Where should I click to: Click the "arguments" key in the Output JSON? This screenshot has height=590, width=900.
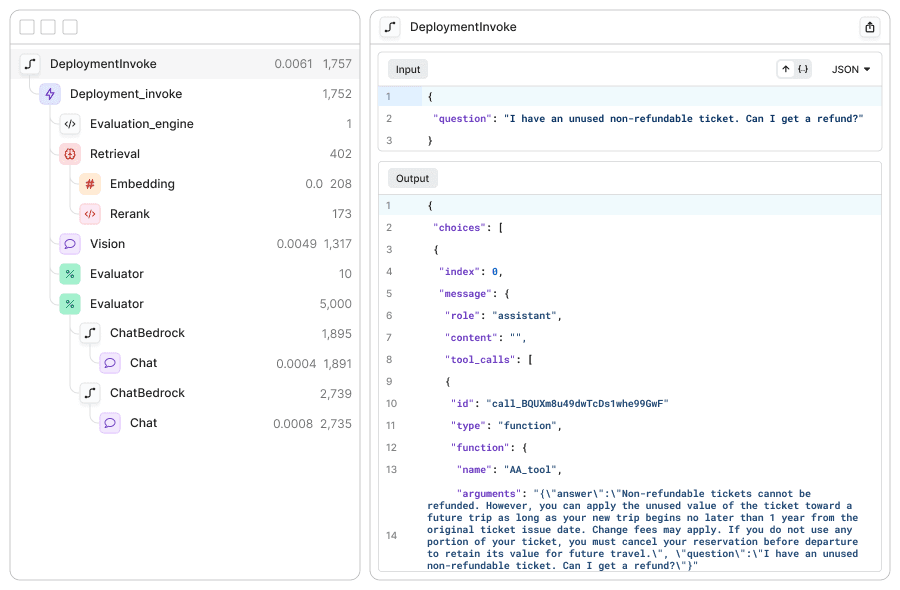point(489,494)
